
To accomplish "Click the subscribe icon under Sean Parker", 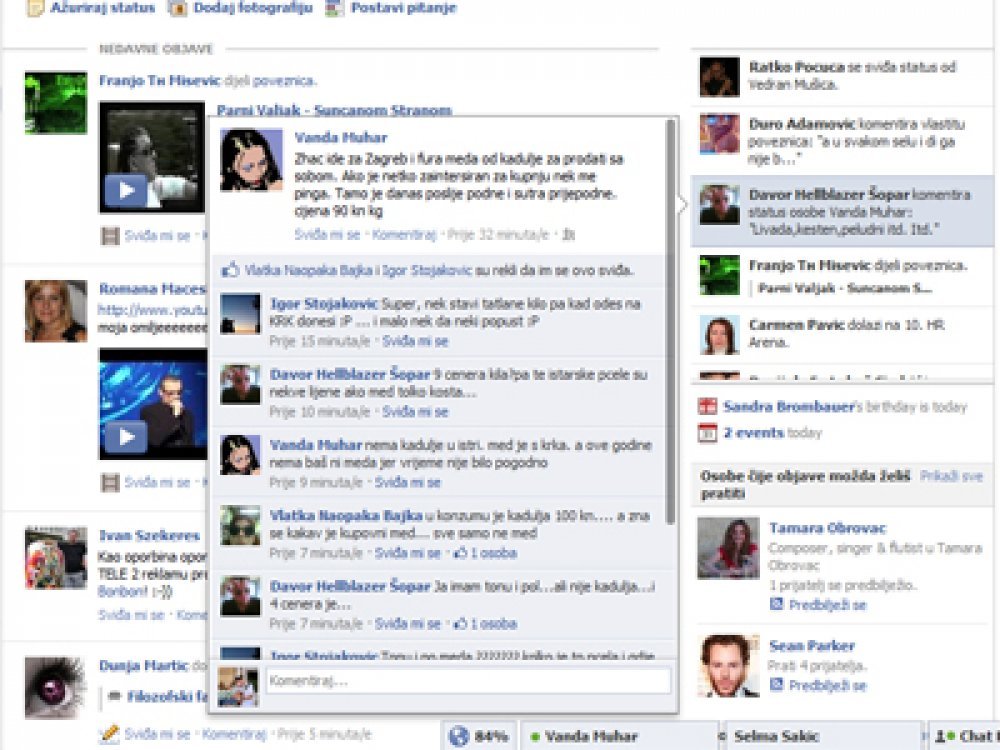I will tap(776, 685).
